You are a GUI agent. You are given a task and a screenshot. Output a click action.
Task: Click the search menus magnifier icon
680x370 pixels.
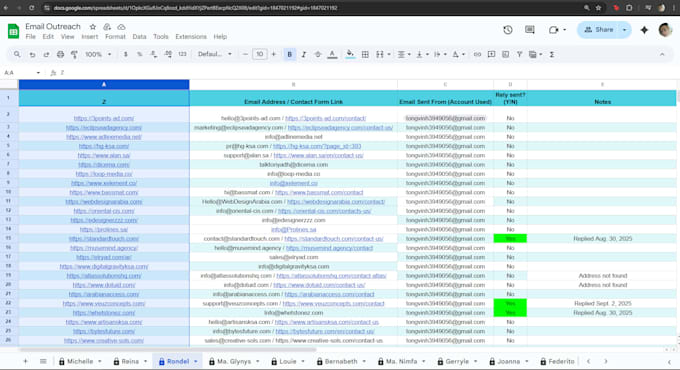[17, 54]
